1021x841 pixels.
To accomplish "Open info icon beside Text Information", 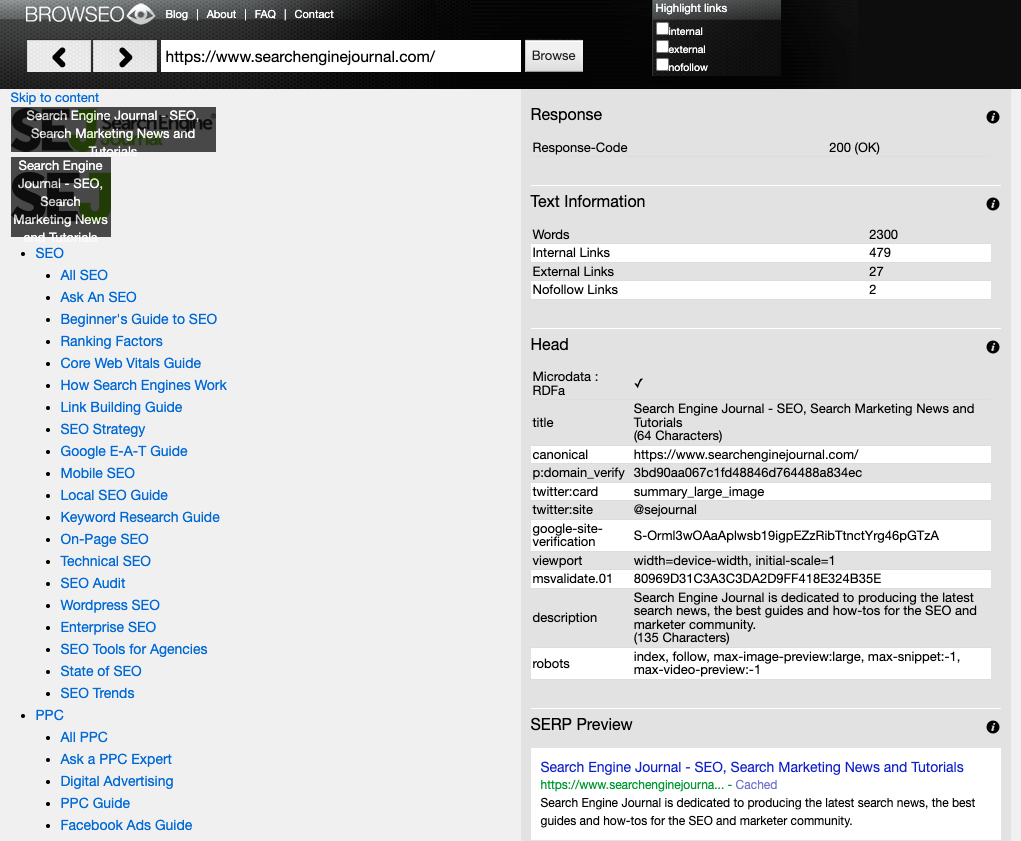I will (x=993, y=204).
